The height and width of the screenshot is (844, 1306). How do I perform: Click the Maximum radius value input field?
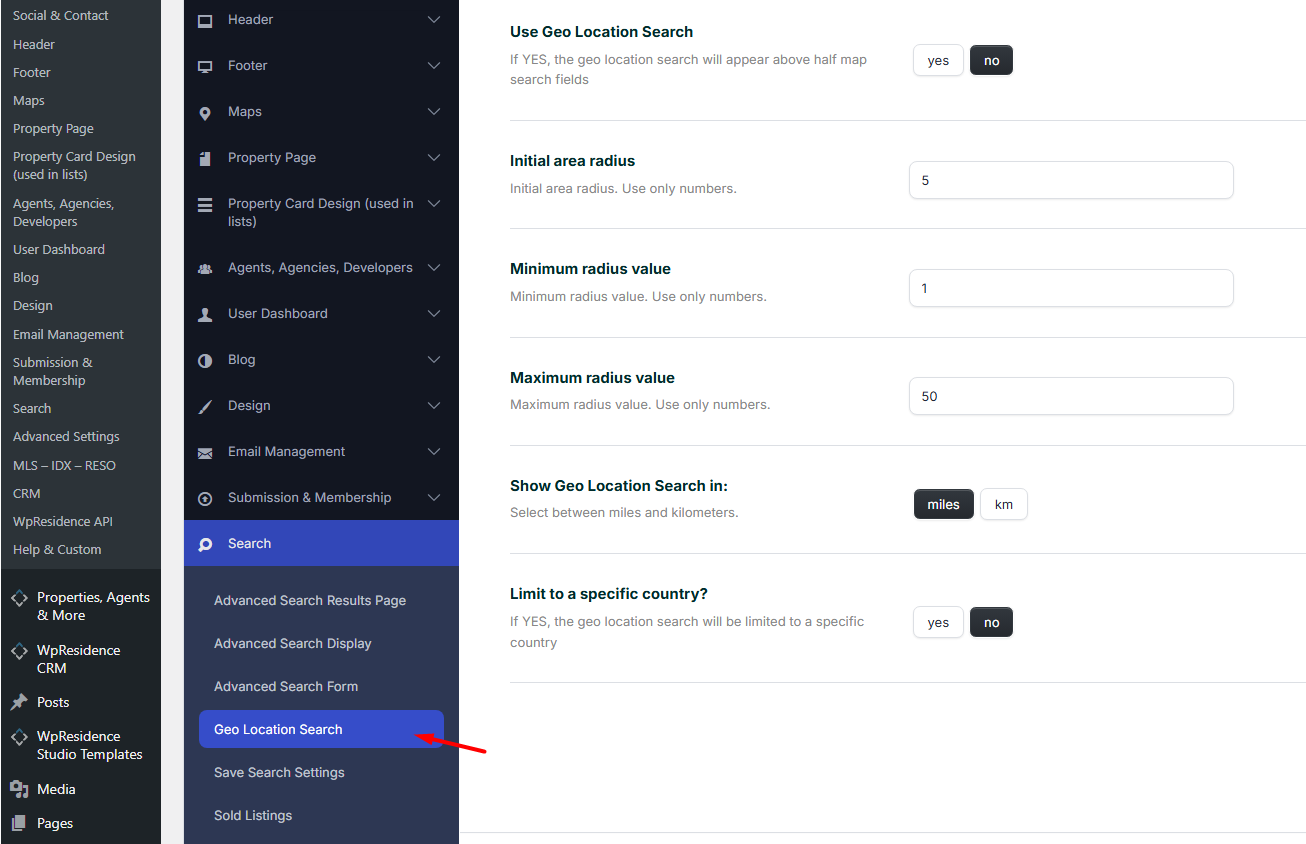pos(1070,397)
